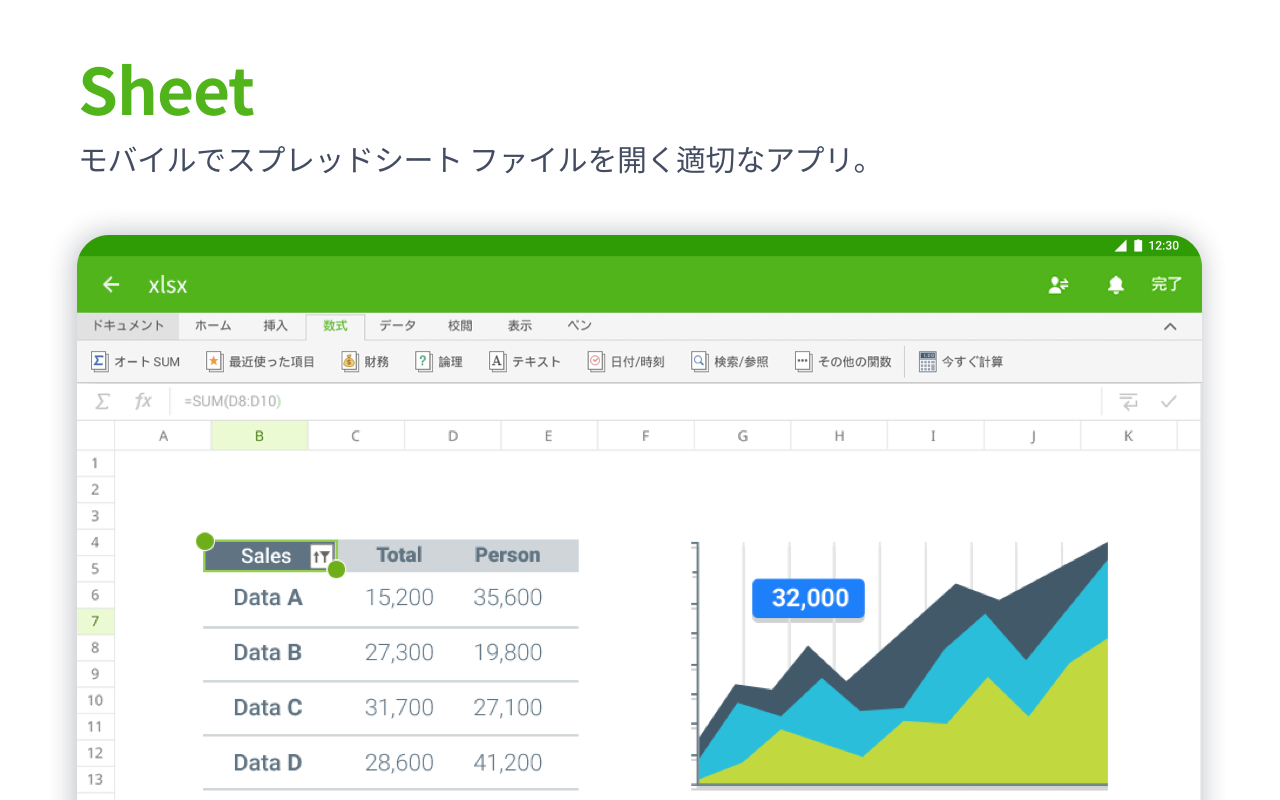This screenshot has height=800, width=1280.
Task: Select column K header
Action: 1129,436
